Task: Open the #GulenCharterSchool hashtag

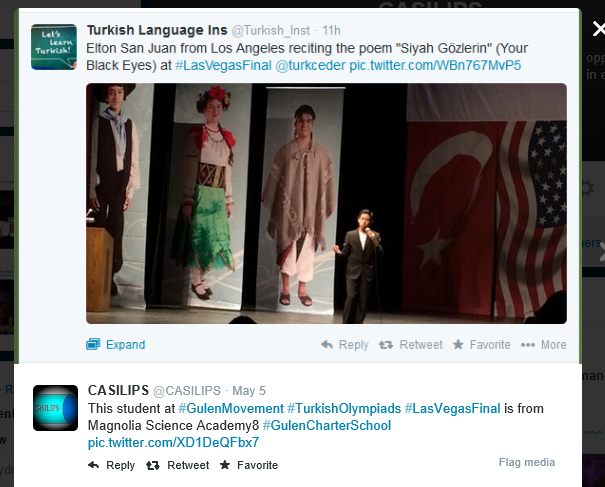Action: 327,425
